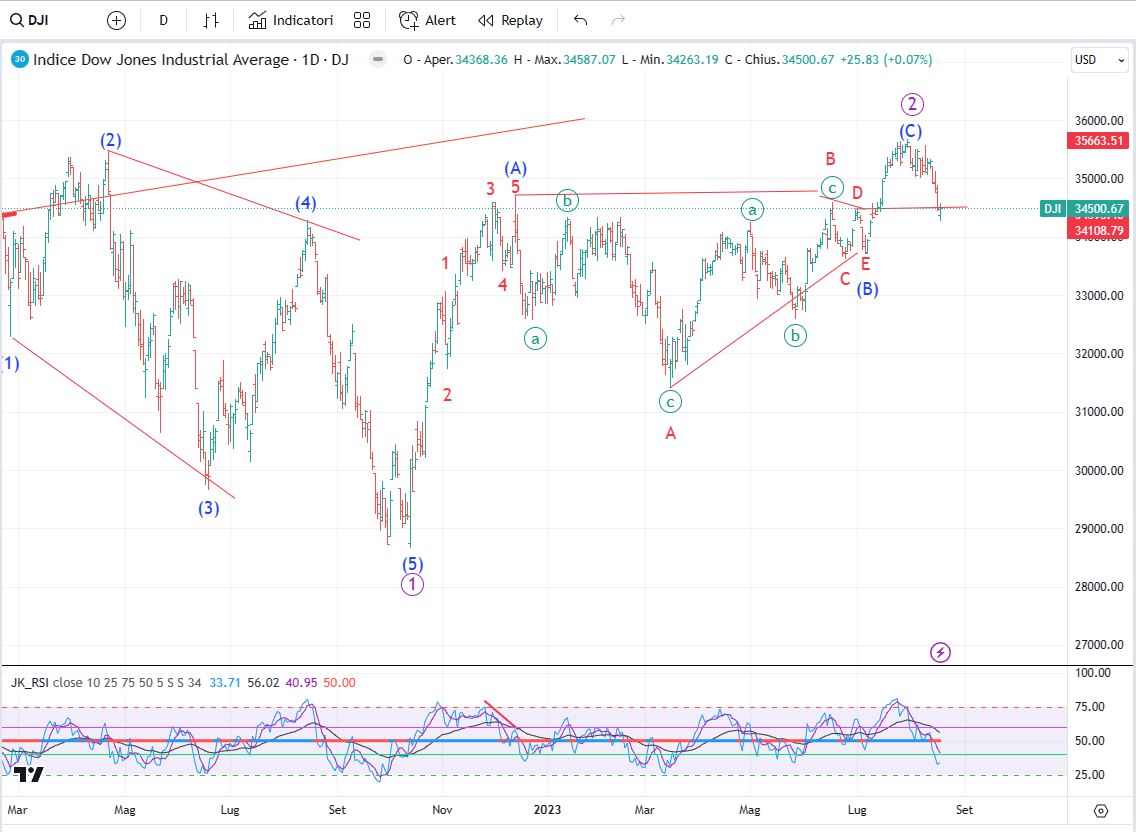This screenshot has width=1136, height=832.
Task: Undo the last chart action
Action: [x=580, y=20]
